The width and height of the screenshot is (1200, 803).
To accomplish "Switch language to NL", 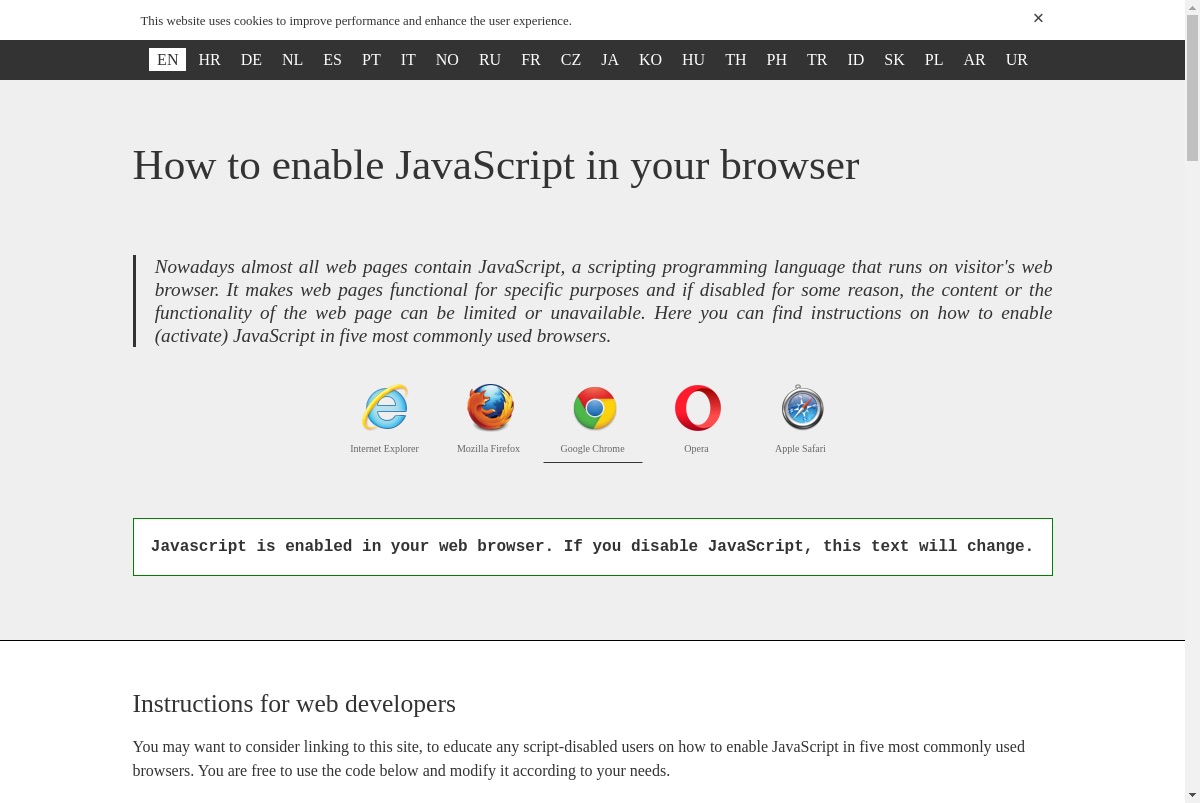I will (292, 60).
